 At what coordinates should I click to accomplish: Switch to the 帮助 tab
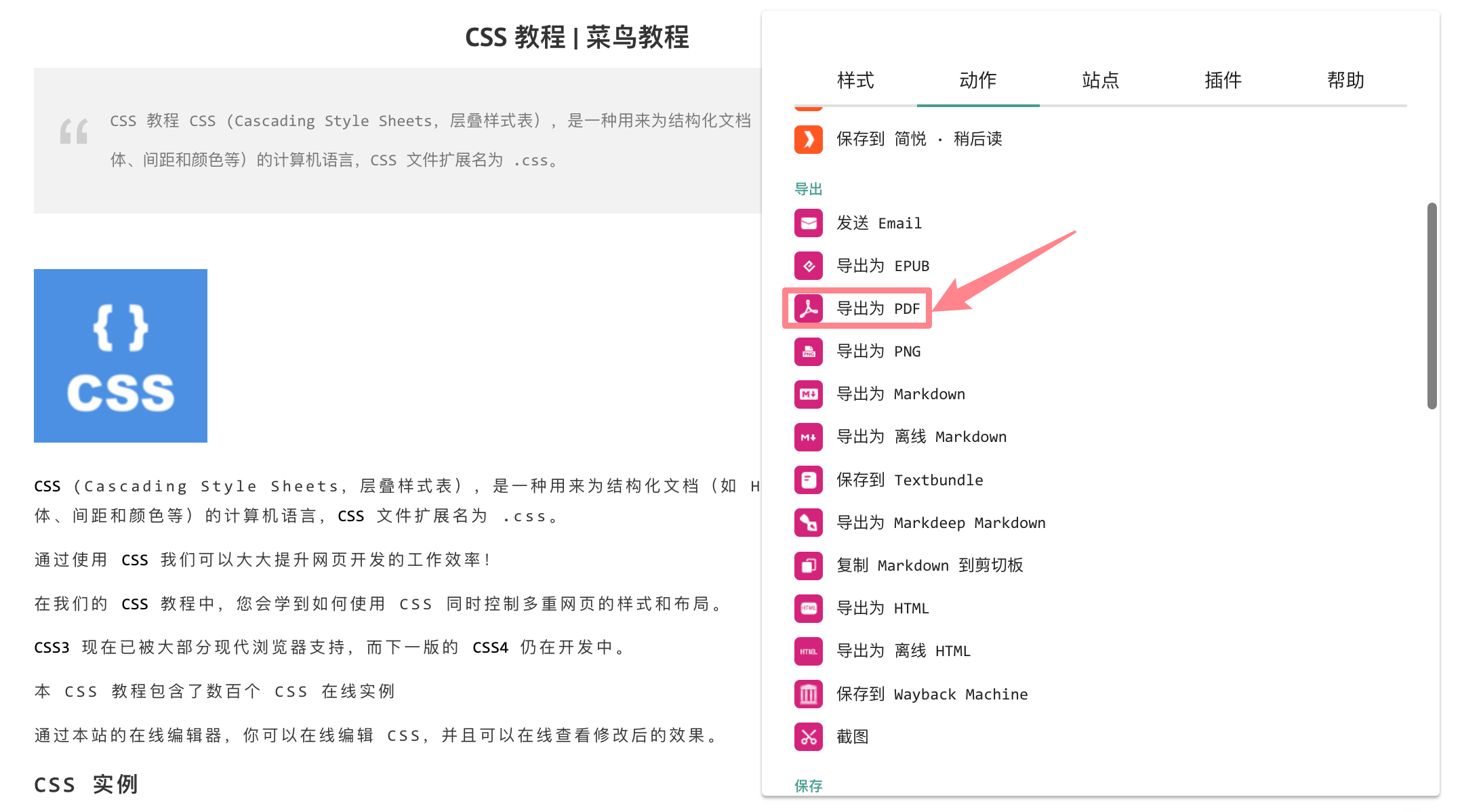pyautogui.click(x=1346, y=81)
